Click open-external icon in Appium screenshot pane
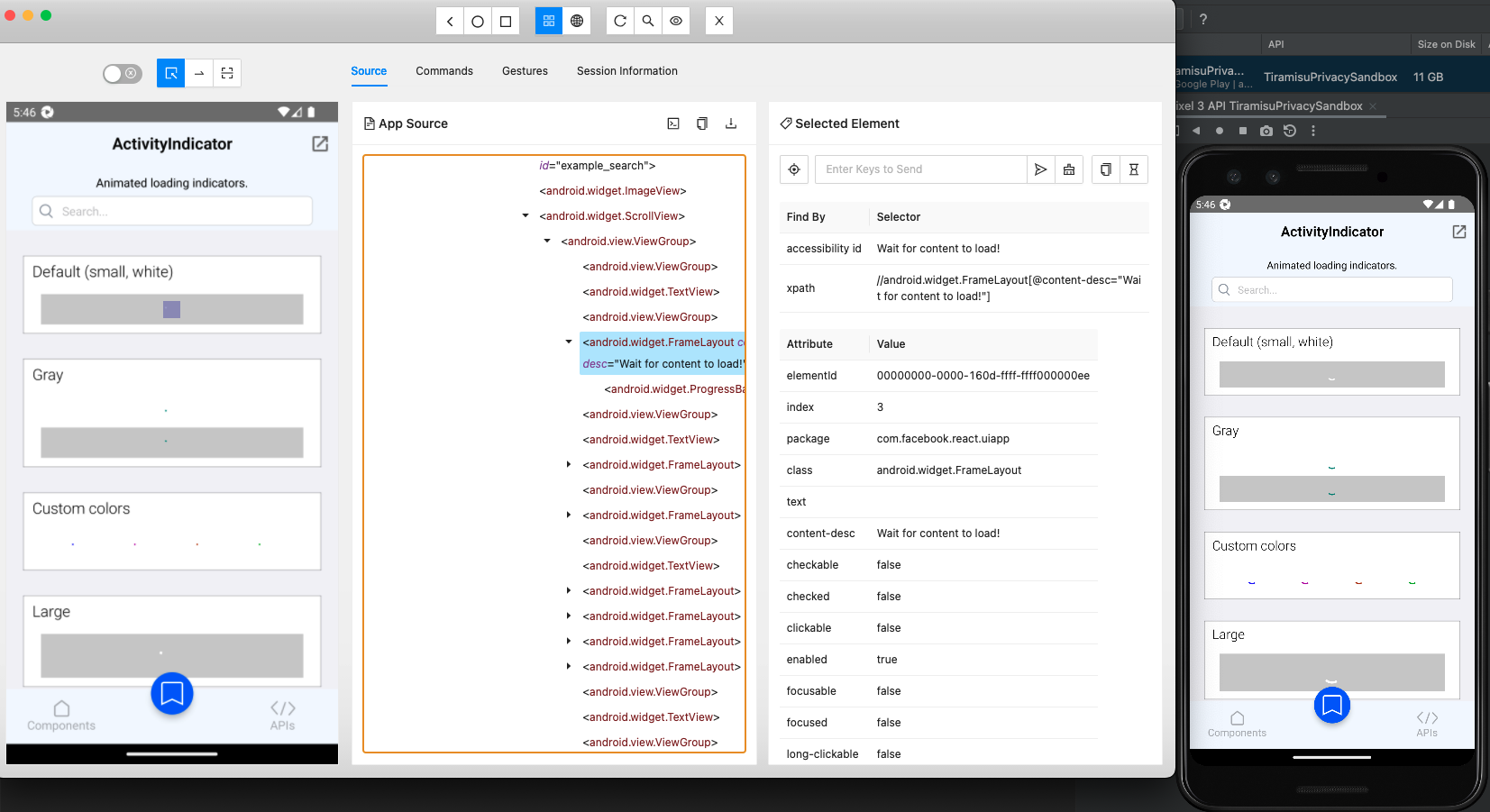This screenshot has width=1490, height=812. tap(320, 144)
